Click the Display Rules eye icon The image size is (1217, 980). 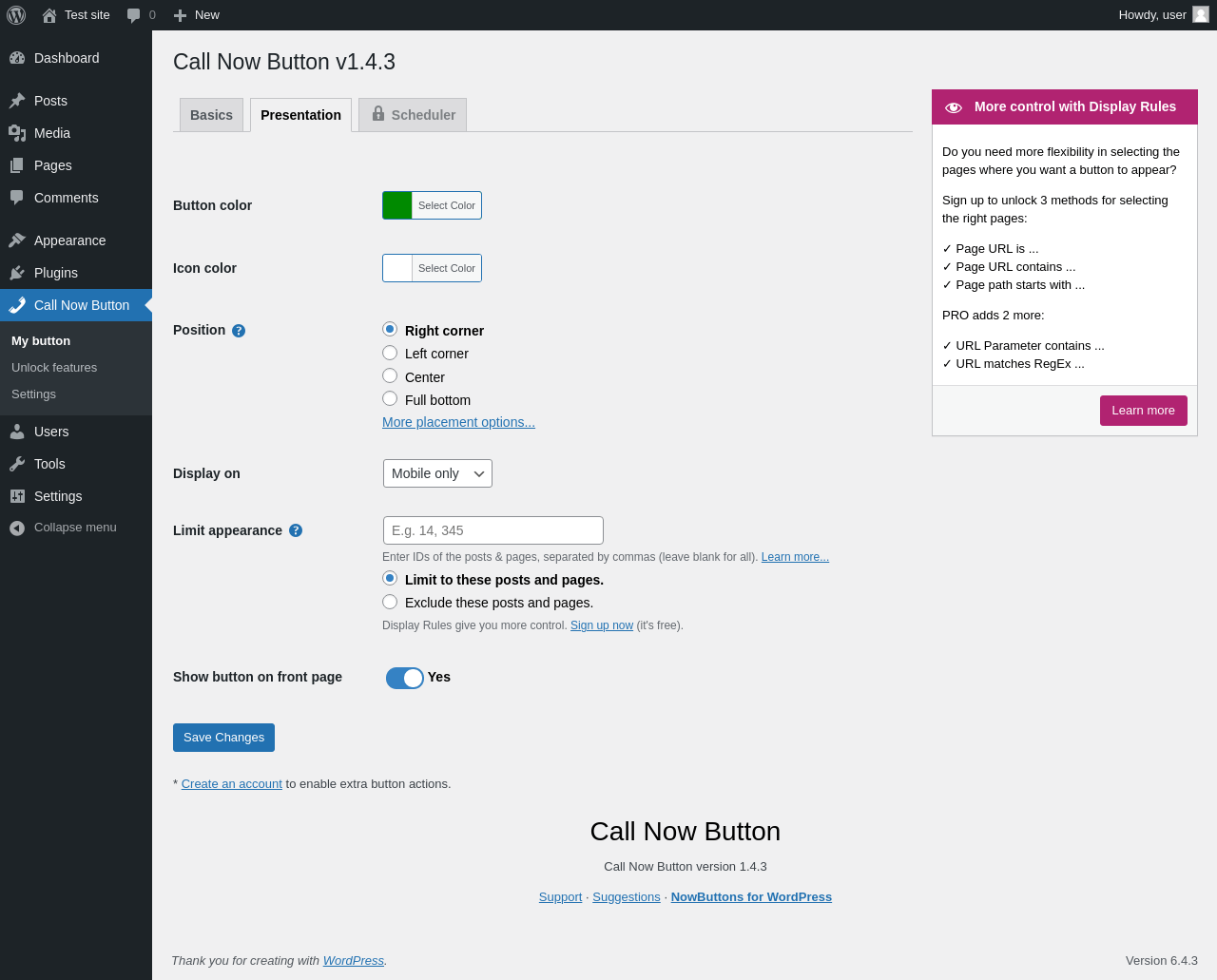[x=954, y=107]
